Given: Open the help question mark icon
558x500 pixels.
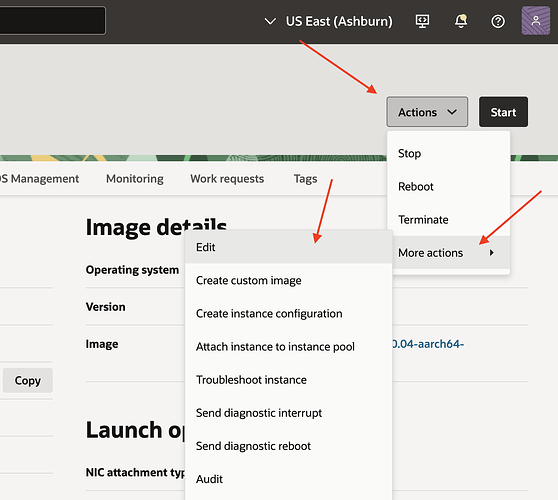Looking at the screenshot, I should (498, 21).
